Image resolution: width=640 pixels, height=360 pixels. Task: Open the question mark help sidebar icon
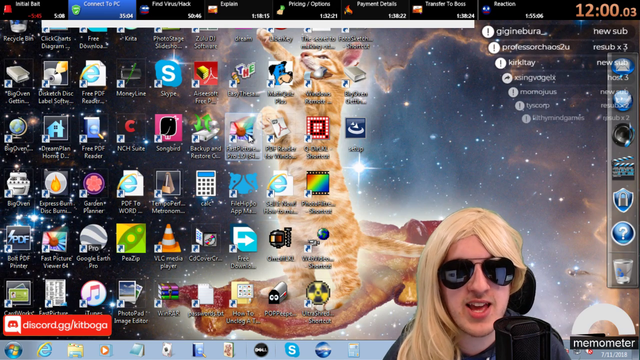623,233
